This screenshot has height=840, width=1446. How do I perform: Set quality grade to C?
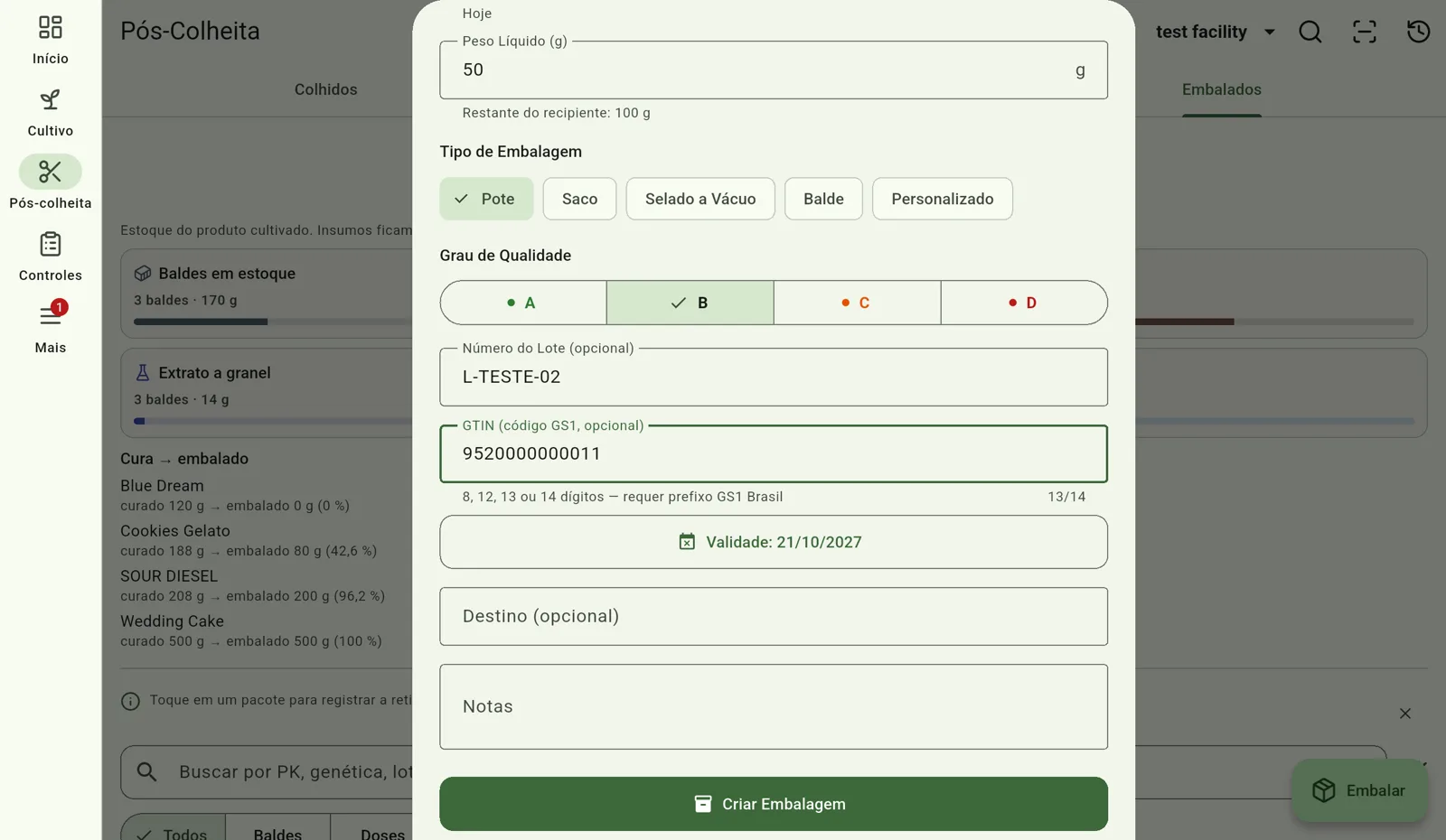pyautogui.click(x=857, y=303)
